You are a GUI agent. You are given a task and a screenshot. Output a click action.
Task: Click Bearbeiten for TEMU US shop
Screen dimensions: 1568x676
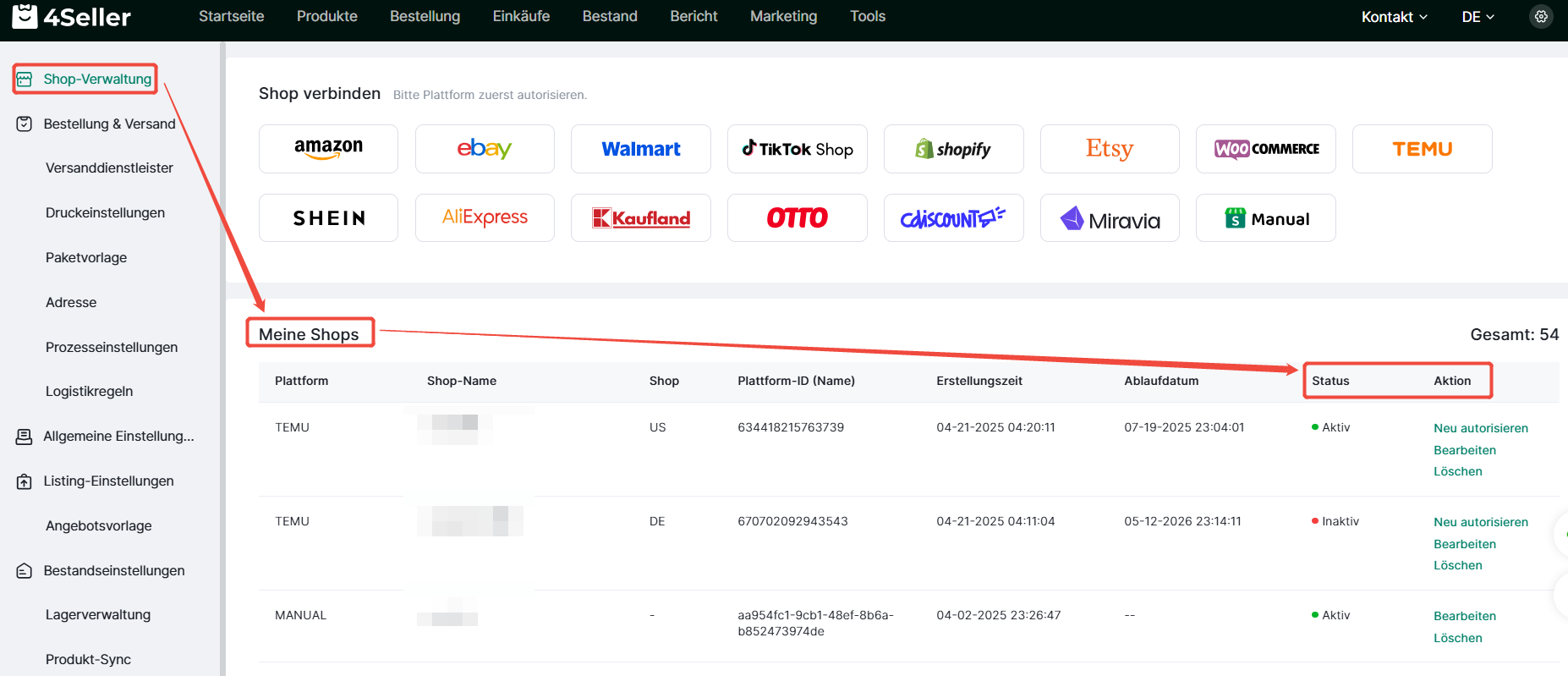(x=1465, y=450)
